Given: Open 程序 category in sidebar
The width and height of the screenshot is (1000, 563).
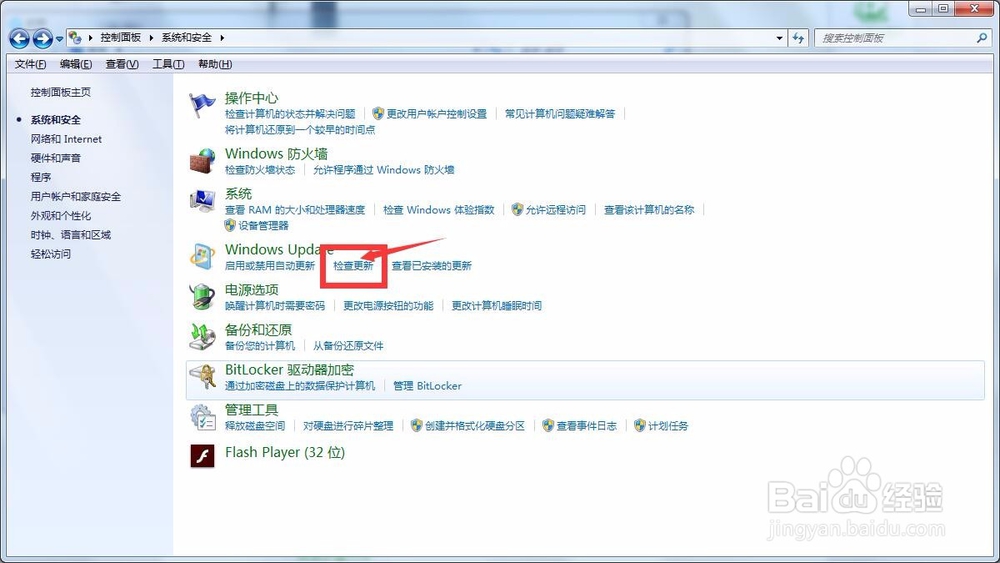Looking at the screenshot, I should click(x=41, y=177).
